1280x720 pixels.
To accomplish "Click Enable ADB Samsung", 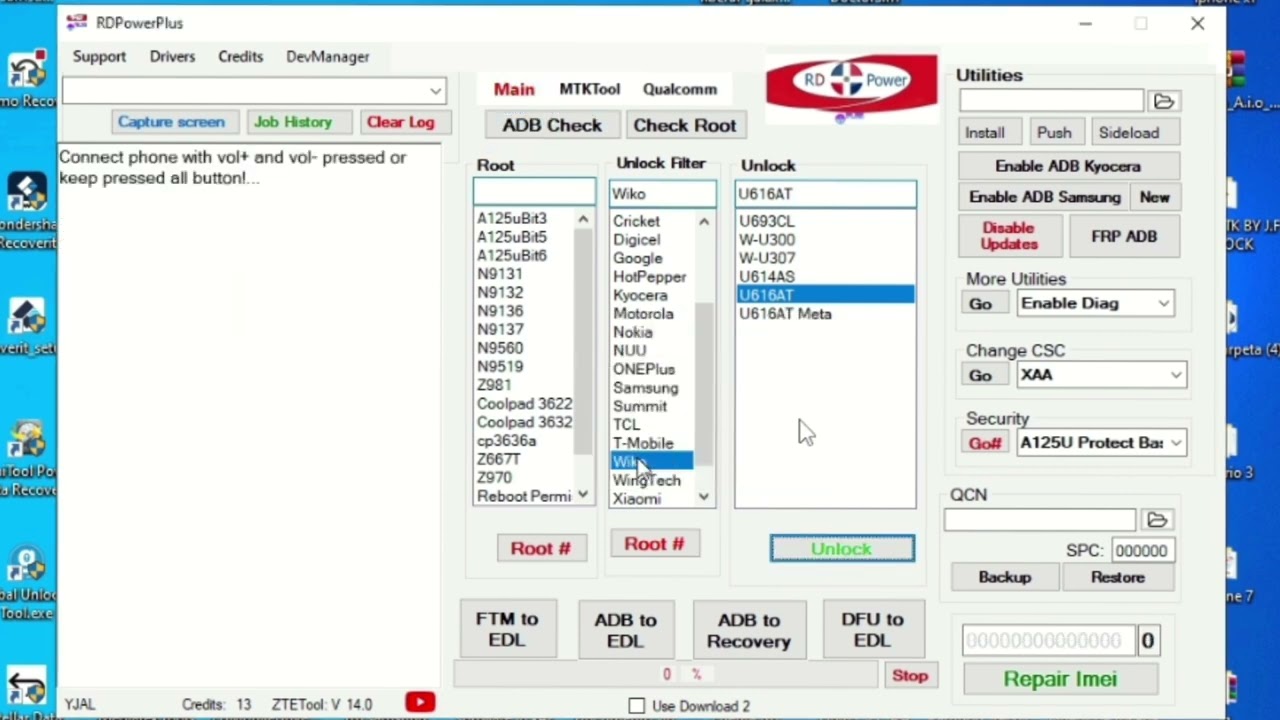I will coord(1044,197).
